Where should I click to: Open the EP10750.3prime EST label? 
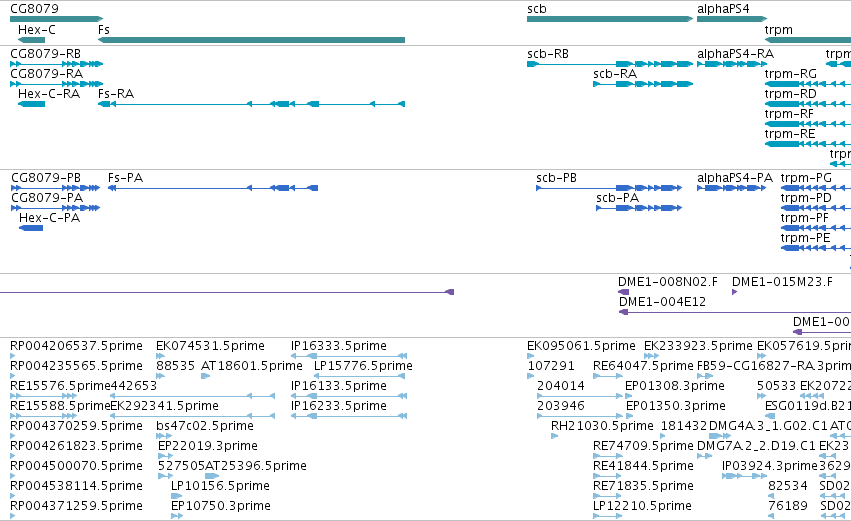point(221,507)
